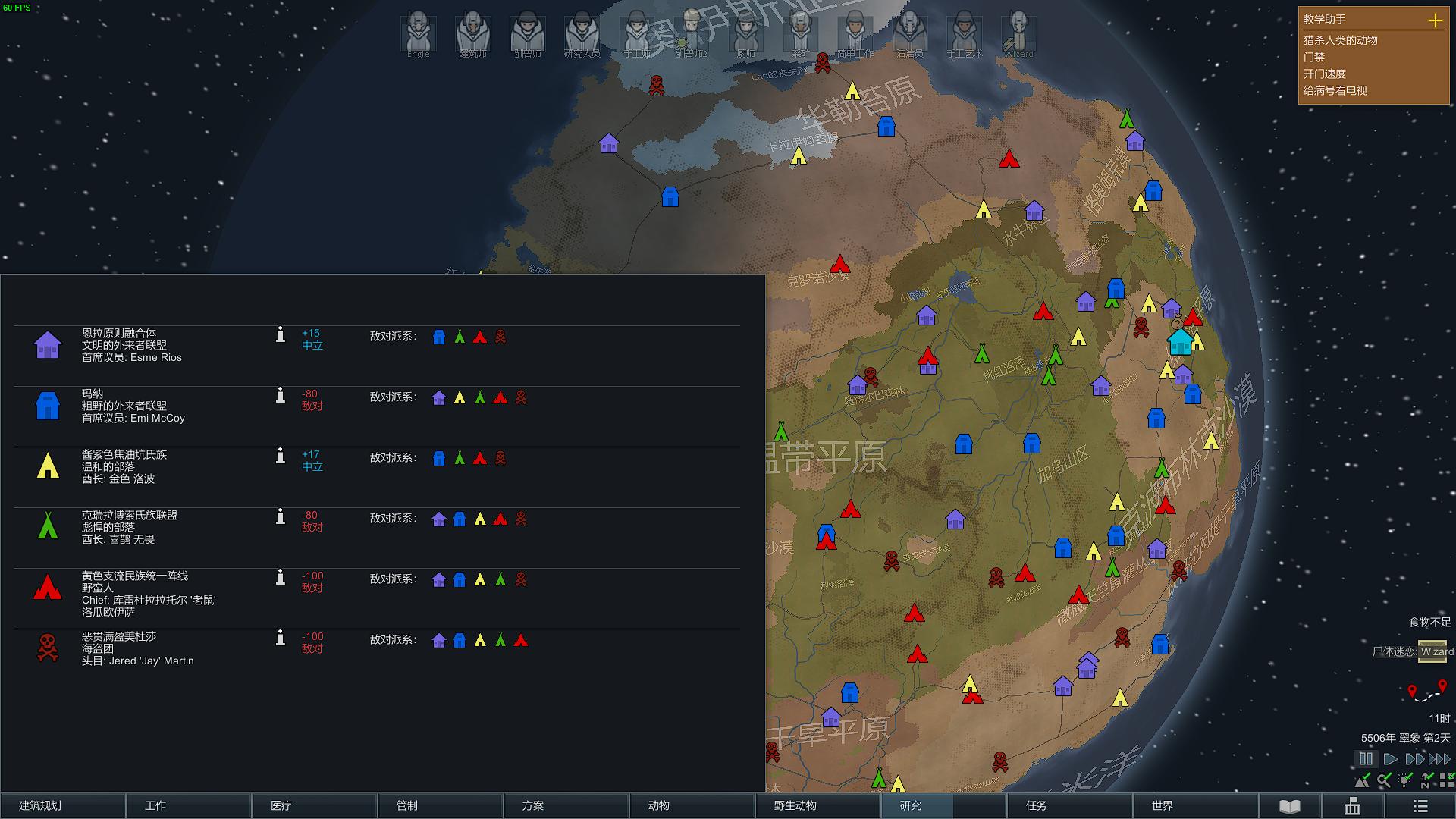Image resolution: width=1456 pixels, height=819 pixels.
Task: Expand the tutorial helper with plus icon
Action: (x=1435, y=20)
